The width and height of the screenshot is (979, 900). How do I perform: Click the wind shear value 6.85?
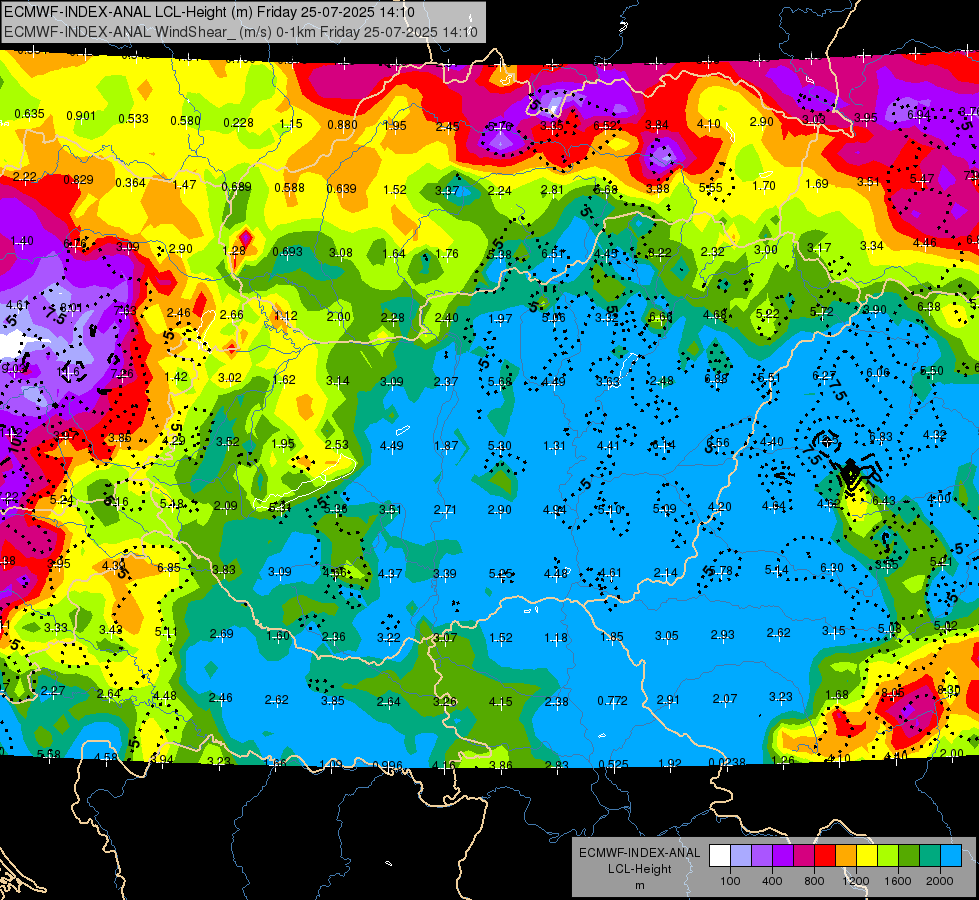pyautogui.click(x=169, y=568)
